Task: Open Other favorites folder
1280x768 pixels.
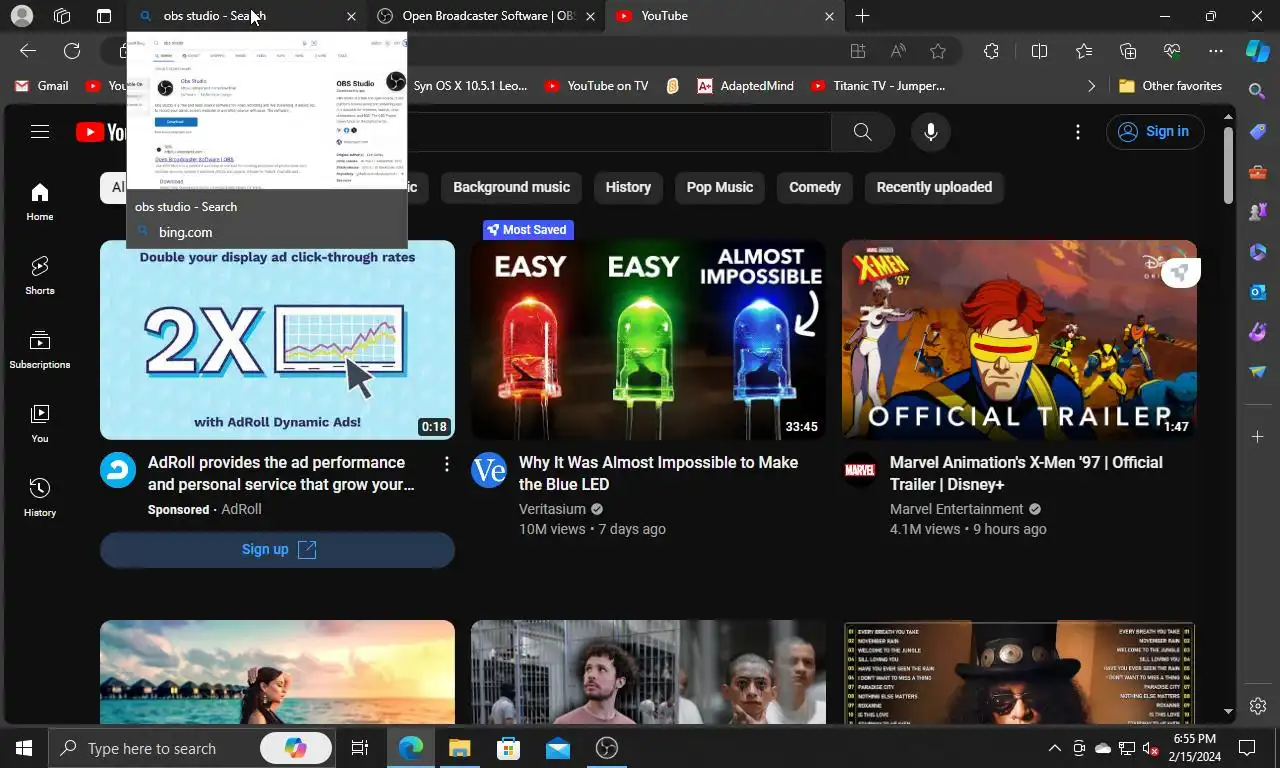Action: click(1171, 86)
